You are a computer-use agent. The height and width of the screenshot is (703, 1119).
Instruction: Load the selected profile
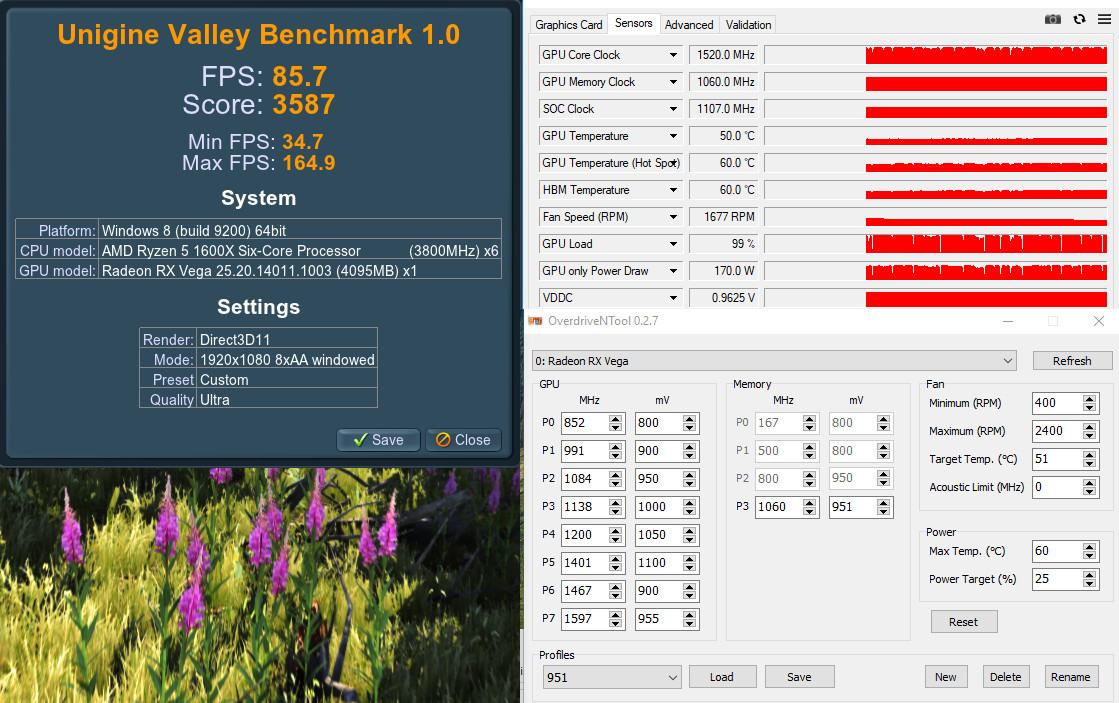pyautogui.click(x=721, y=677)
